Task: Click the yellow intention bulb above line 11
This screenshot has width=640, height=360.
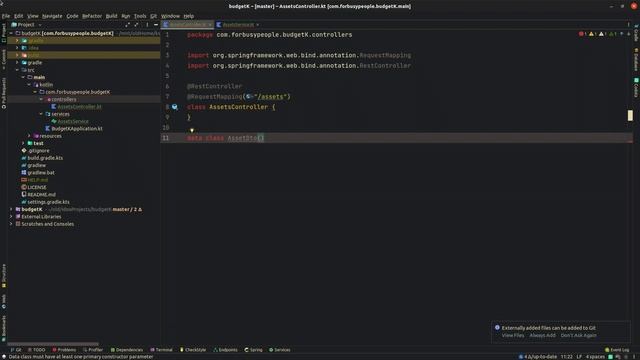Action: coord(192,131)
